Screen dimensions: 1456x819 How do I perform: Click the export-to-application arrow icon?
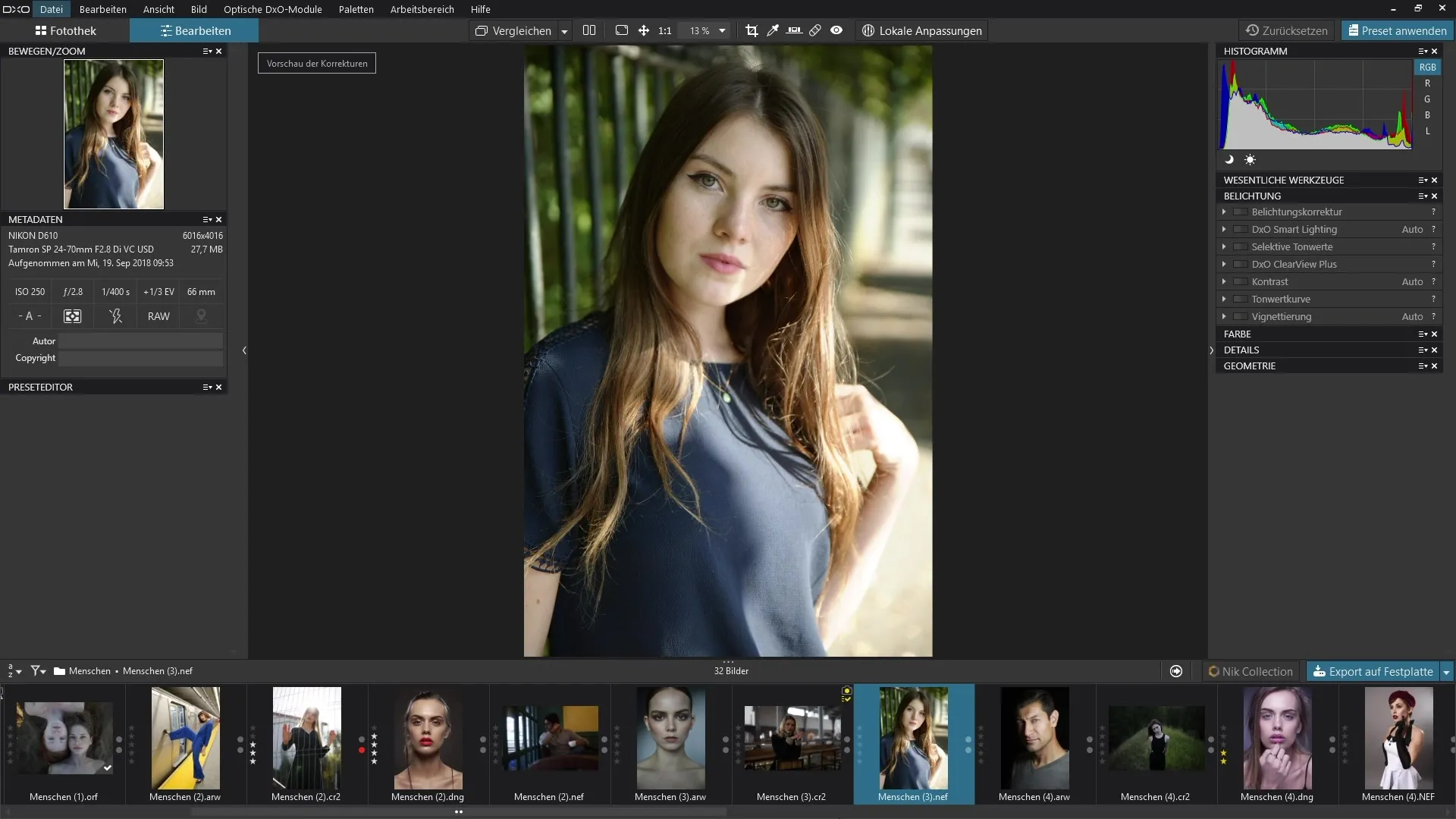tap(1176, 671)
